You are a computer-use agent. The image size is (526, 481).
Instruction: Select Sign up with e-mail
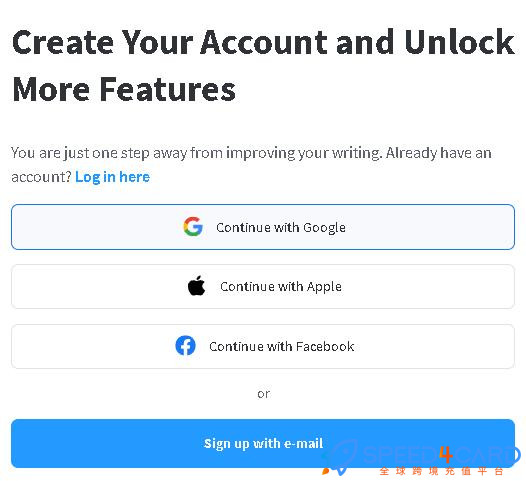(263, 443)
